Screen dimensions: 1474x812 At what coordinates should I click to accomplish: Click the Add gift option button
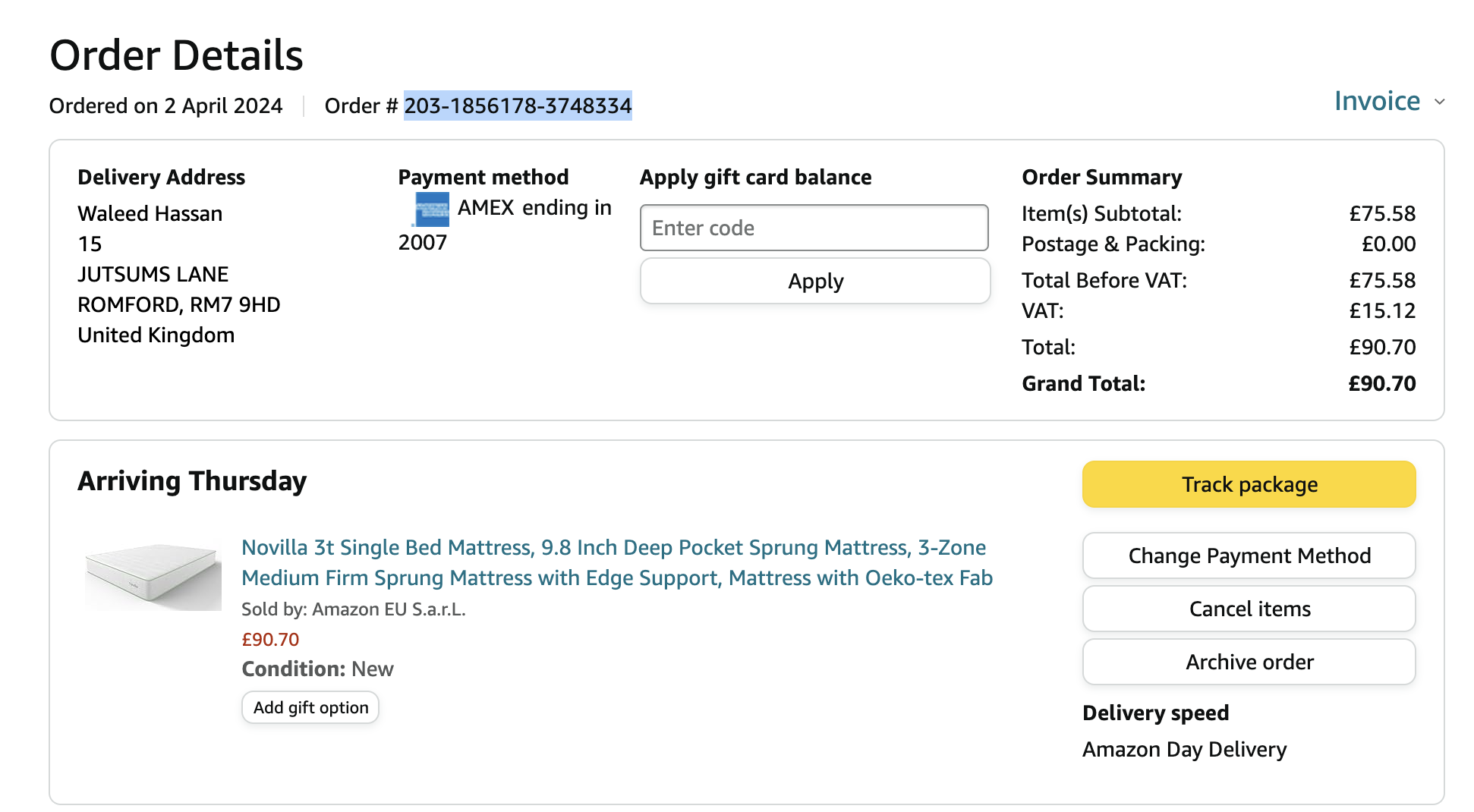310,707
